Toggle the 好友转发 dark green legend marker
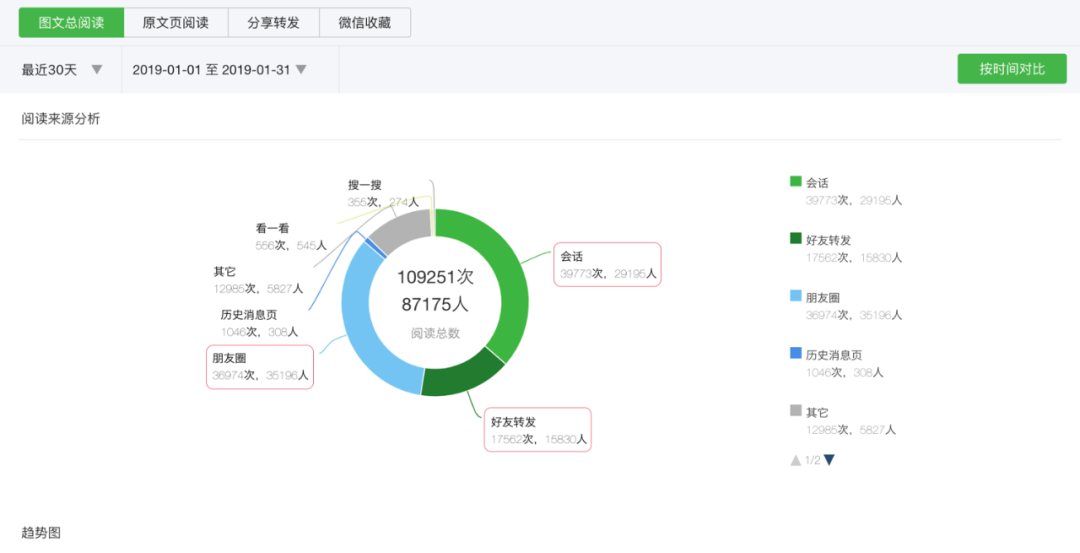 [796, 239]
